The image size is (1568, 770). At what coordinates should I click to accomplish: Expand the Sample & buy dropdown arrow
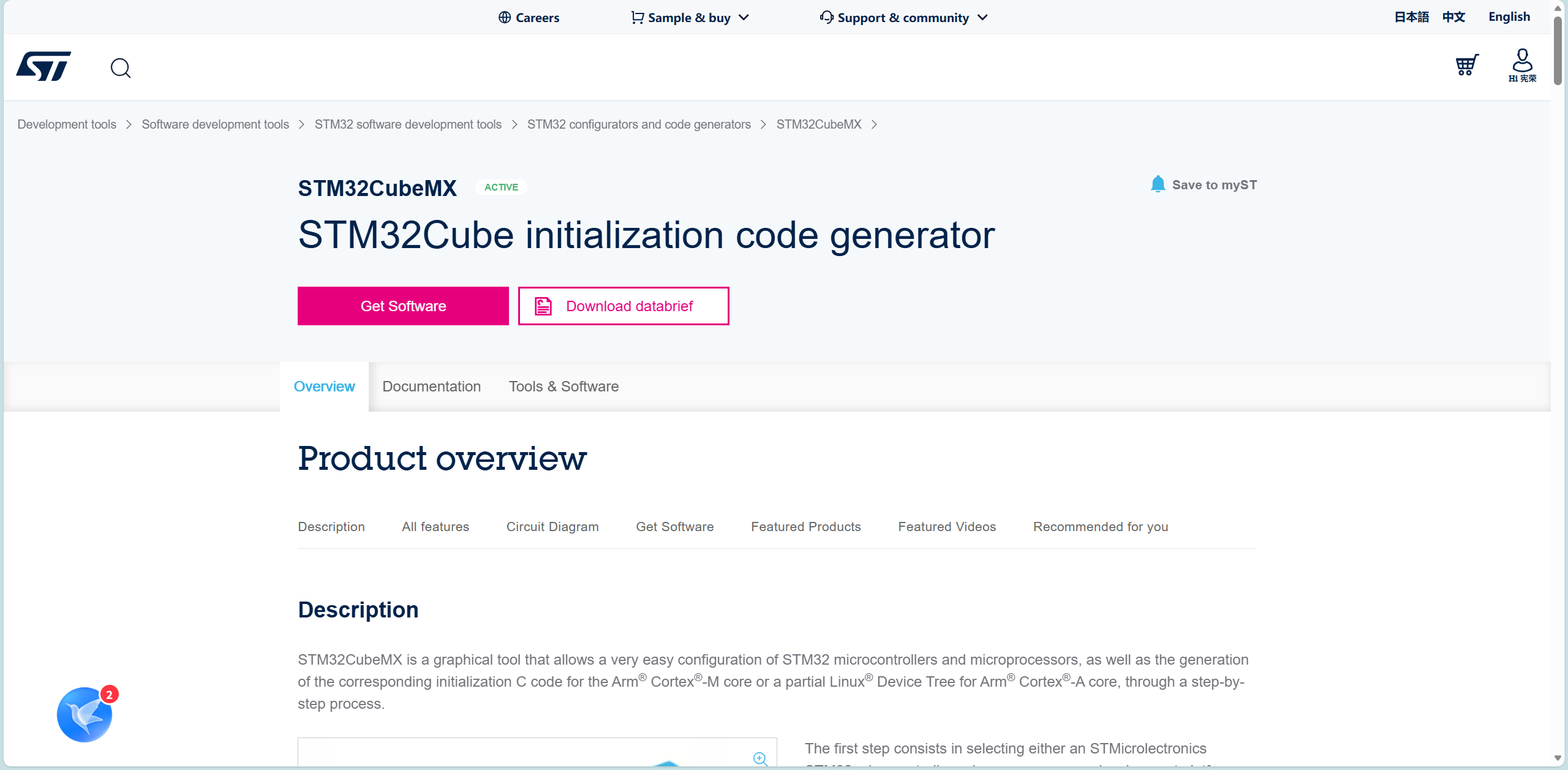tap(744, 17)
